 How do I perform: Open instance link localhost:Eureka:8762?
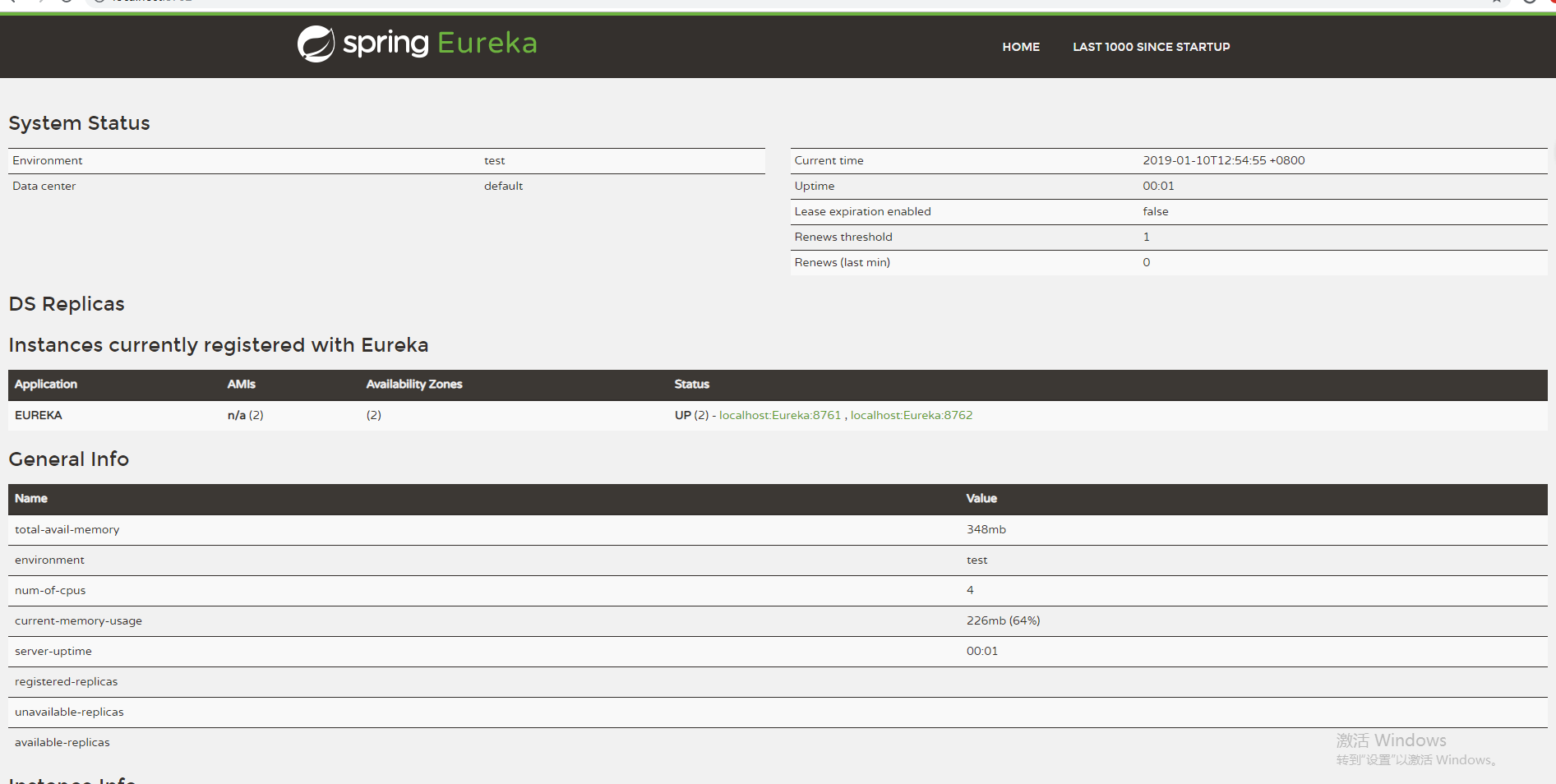[912, 415]
